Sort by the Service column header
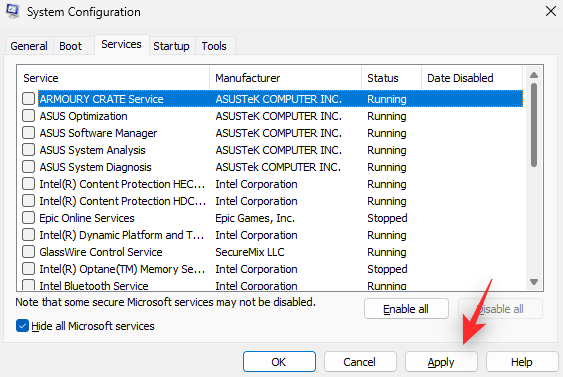The image size is (563, 377). point(113,78)
